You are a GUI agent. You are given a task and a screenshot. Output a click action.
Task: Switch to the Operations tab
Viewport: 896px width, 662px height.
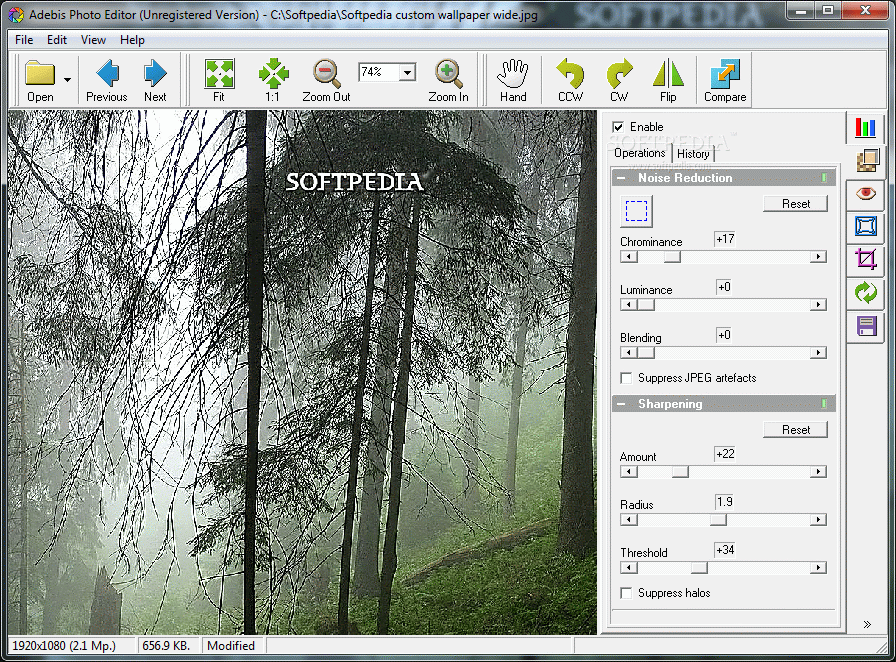tap(639, 153)
